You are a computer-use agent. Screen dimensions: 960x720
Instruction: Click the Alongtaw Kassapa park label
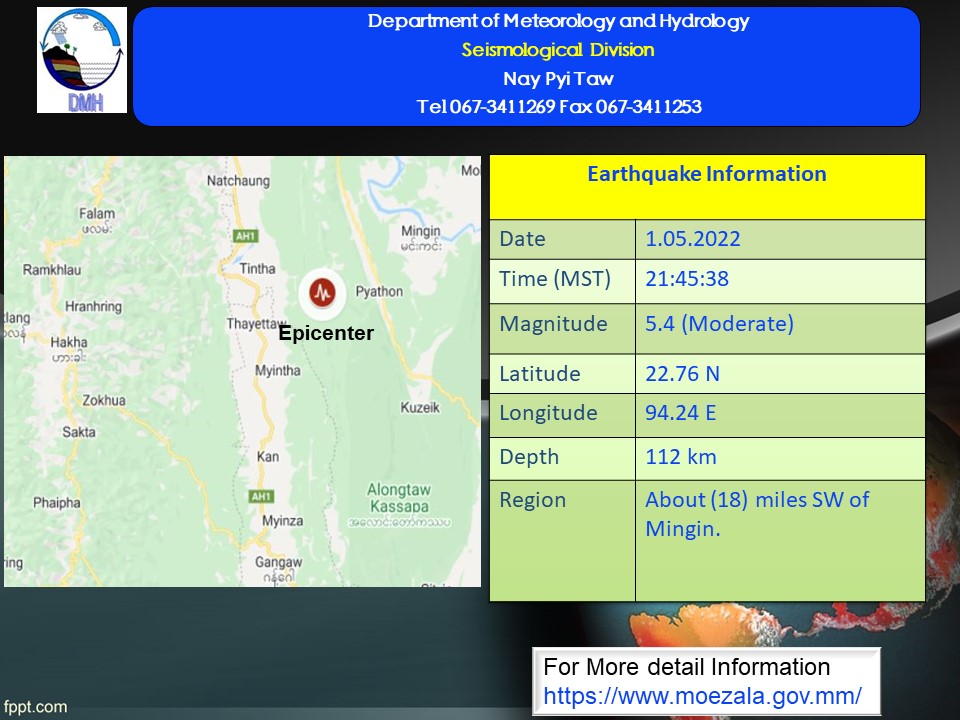tap(399, 498)
